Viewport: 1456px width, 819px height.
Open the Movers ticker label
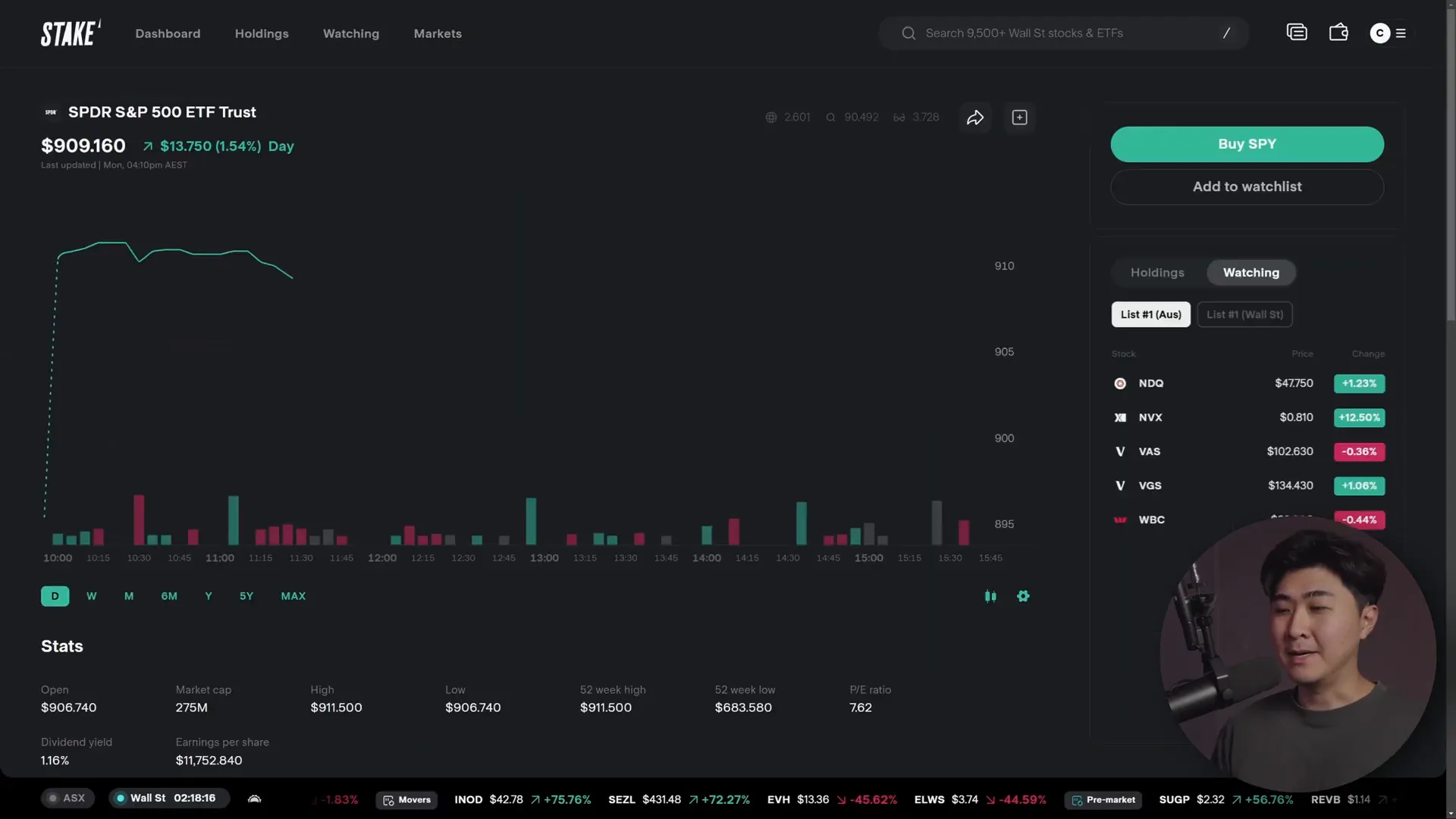click(x=406, y=800)
